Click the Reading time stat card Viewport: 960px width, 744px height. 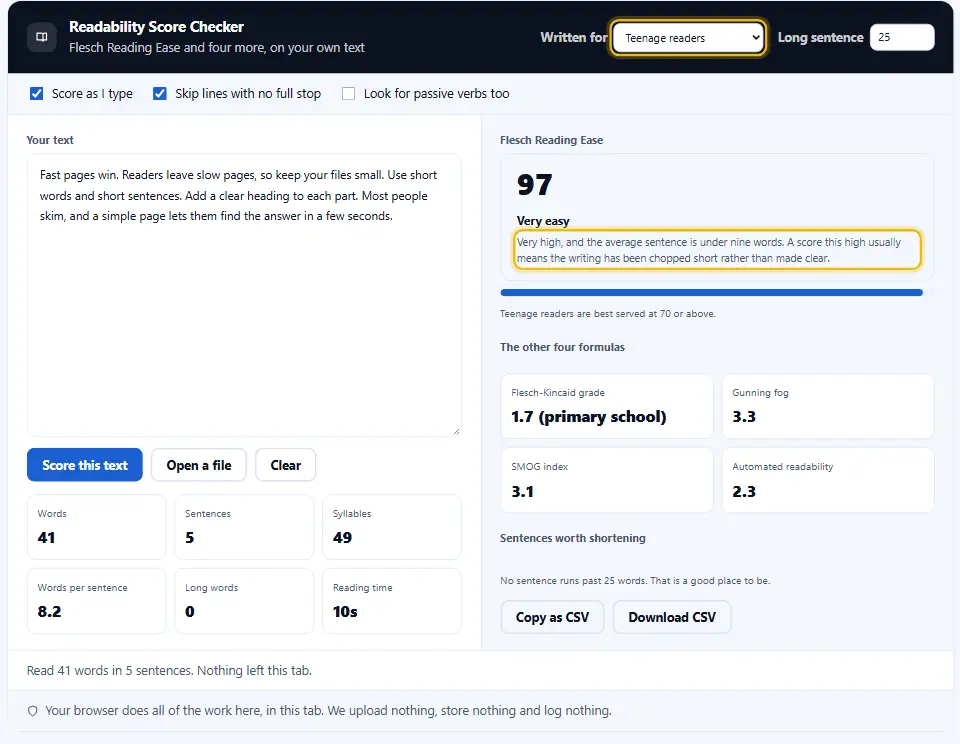click(x=392, y=601)
